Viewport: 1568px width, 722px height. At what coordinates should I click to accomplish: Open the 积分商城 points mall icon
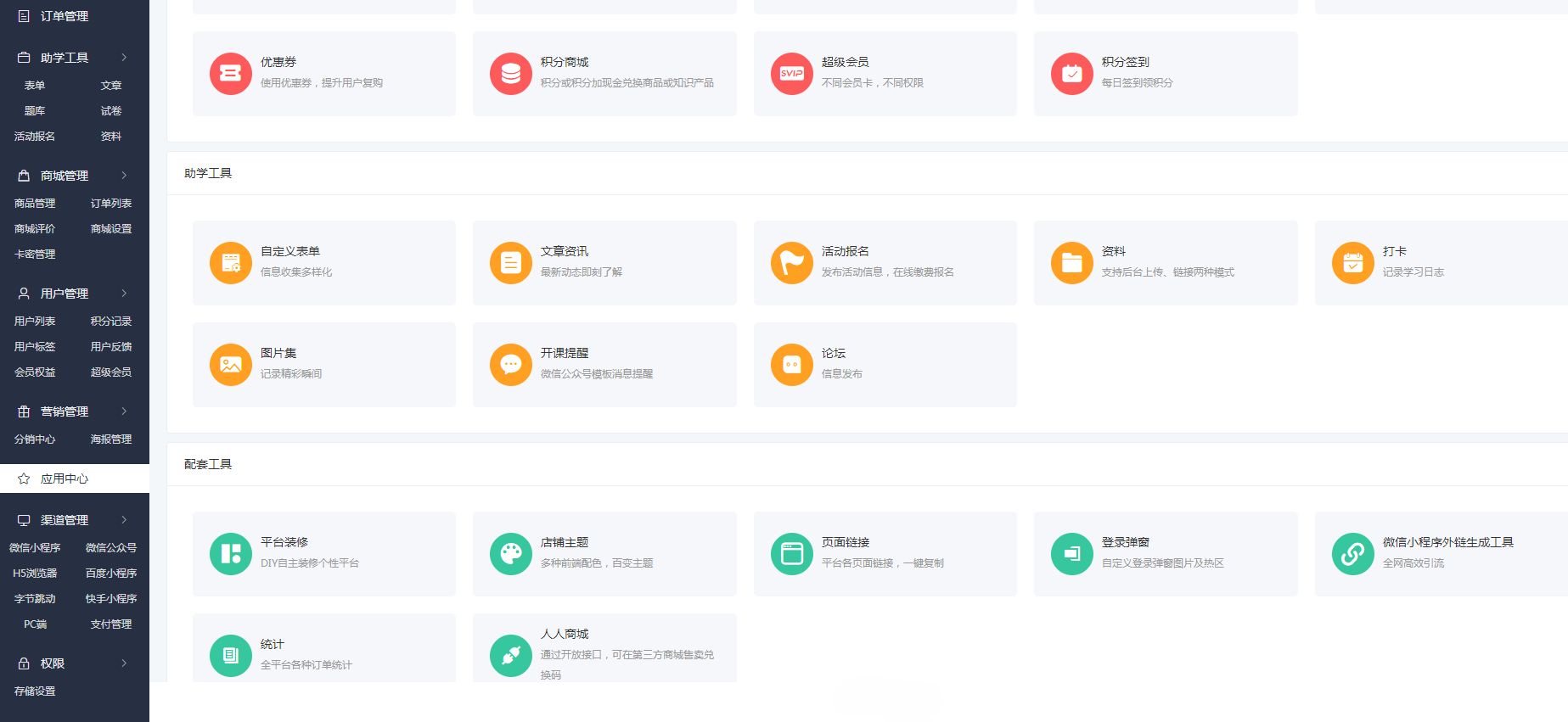[x=511, y=74]
